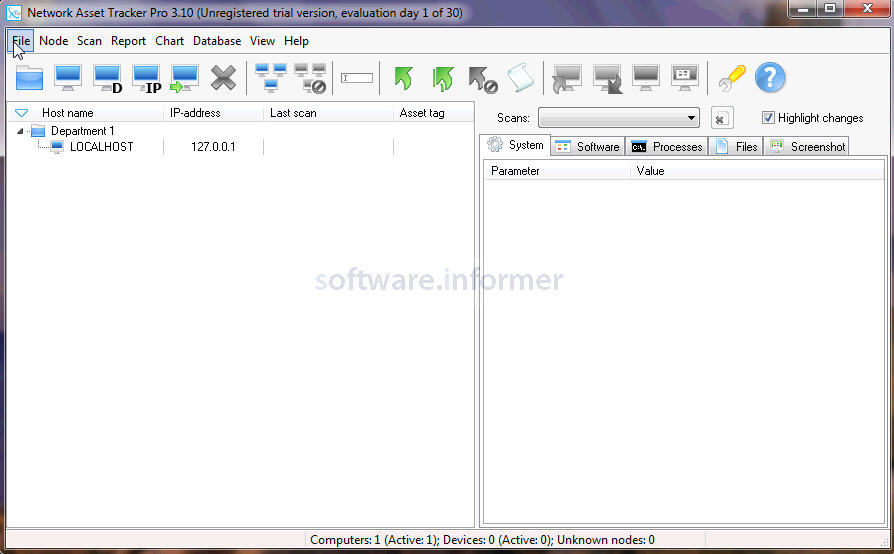
Task: Click the gray X delete icon
Action: pyautogui.click(x=223, y=78)
